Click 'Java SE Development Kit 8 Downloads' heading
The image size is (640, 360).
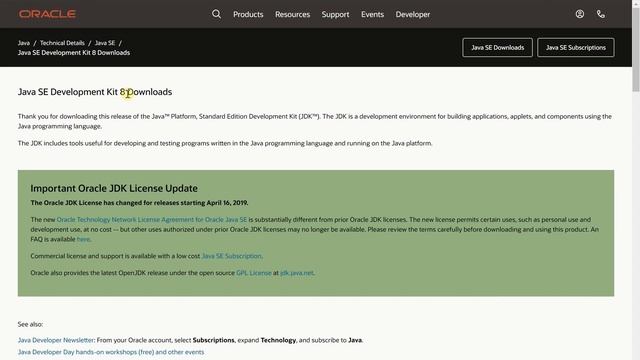tap(95, 92)
